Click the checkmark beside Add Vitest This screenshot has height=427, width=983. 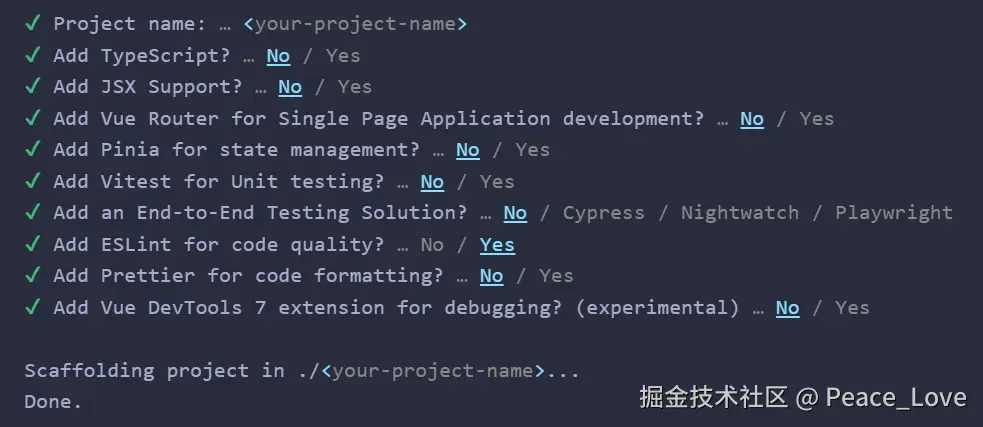tap(33, 181)
